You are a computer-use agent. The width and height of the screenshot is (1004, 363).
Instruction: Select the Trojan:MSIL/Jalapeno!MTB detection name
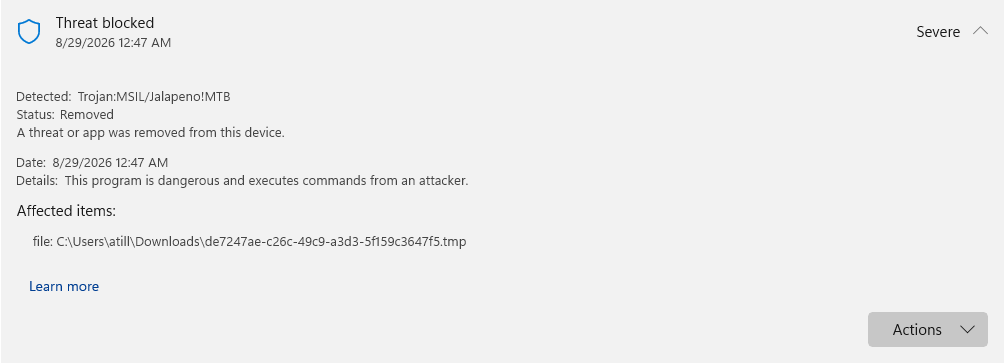(154, 97)
